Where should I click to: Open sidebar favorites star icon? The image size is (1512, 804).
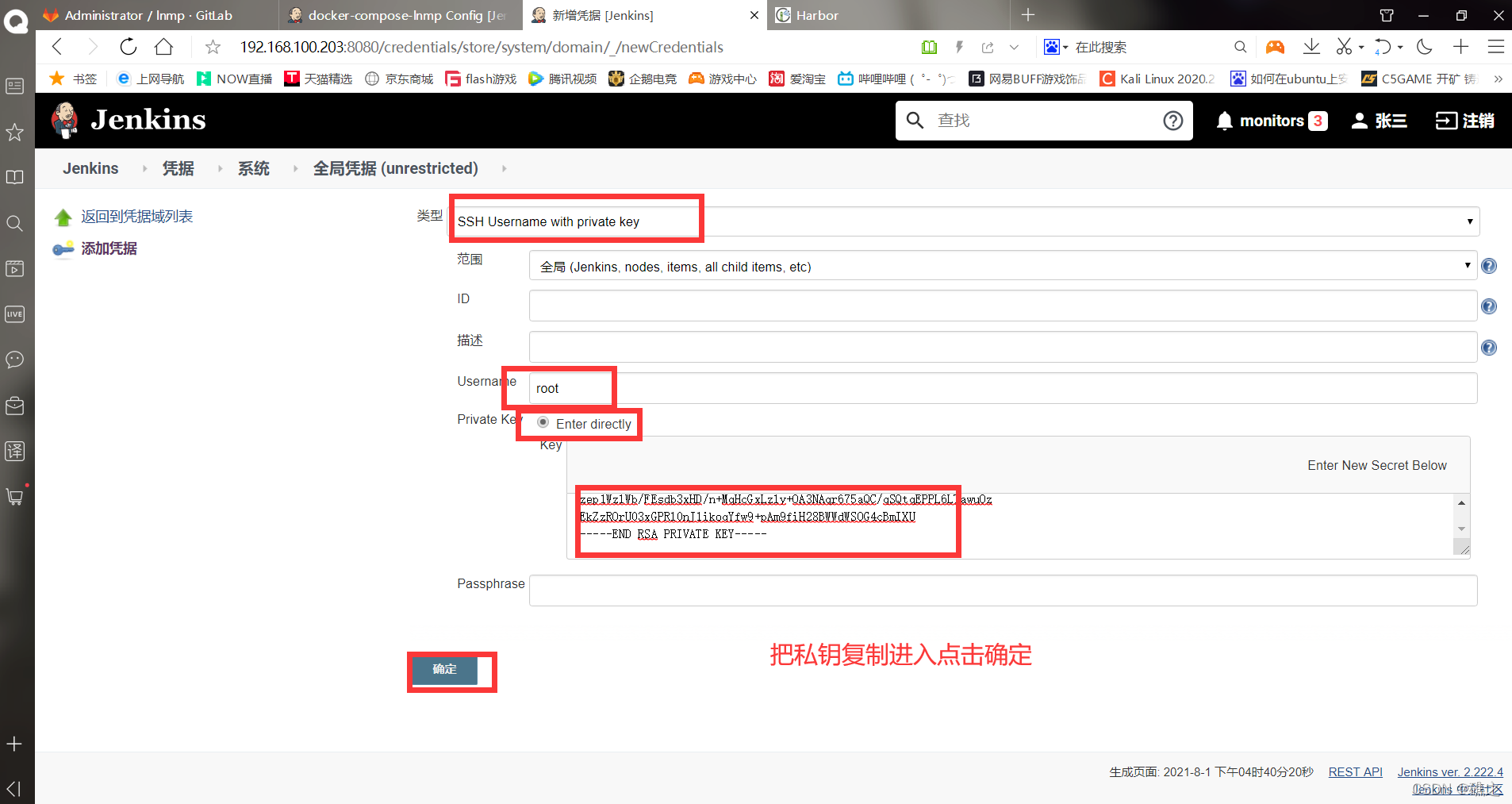point(15,132)
